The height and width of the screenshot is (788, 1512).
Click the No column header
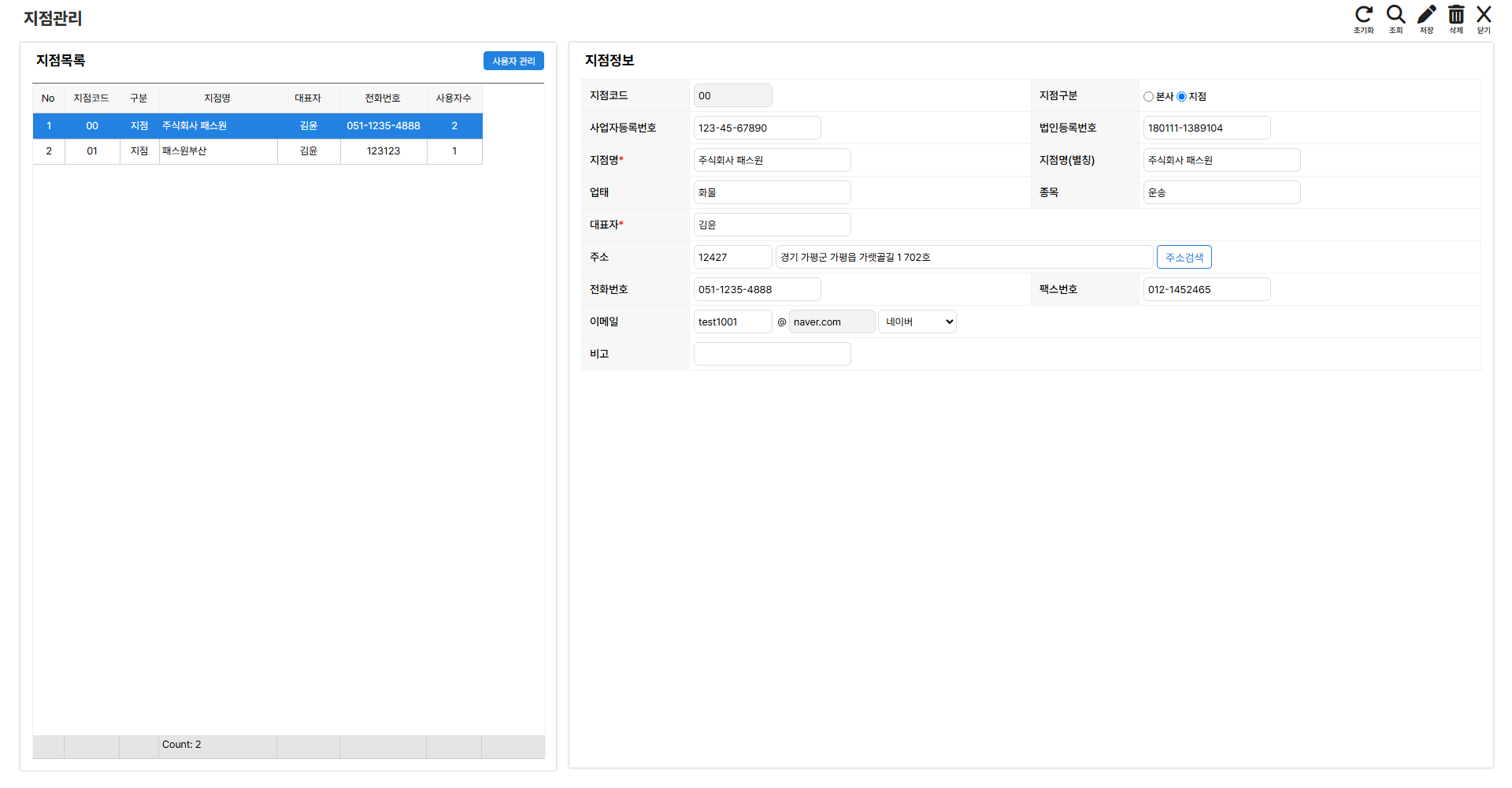(48, 98)
